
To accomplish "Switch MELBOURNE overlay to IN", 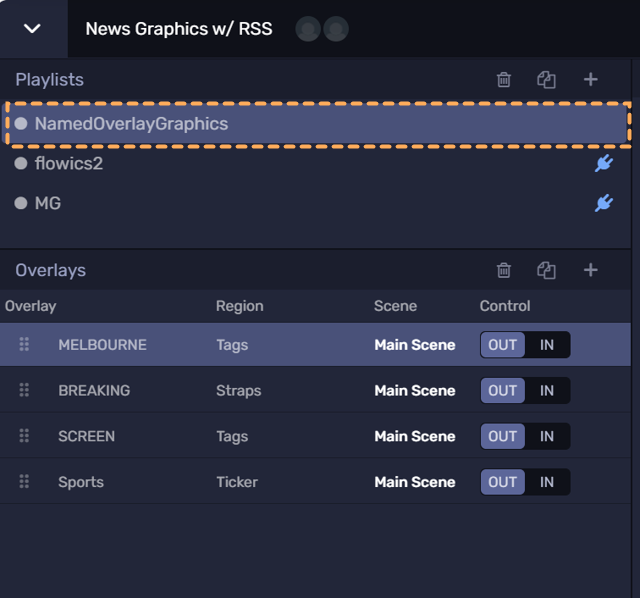I will point(547,345).
